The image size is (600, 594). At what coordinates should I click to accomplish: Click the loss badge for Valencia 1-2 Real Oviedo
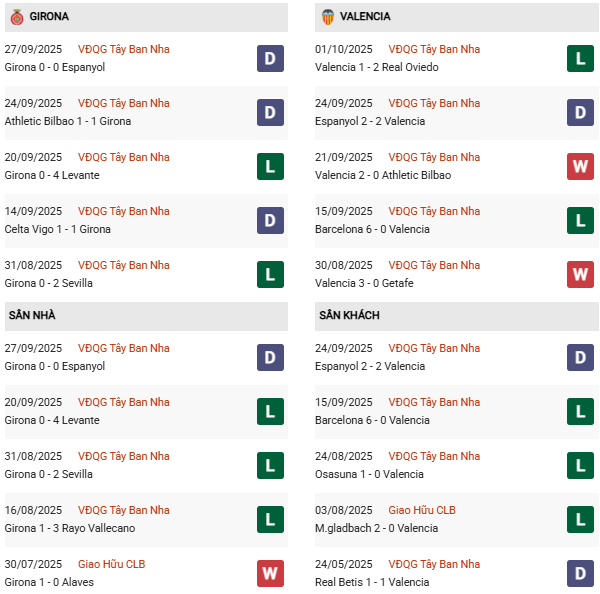581,59
